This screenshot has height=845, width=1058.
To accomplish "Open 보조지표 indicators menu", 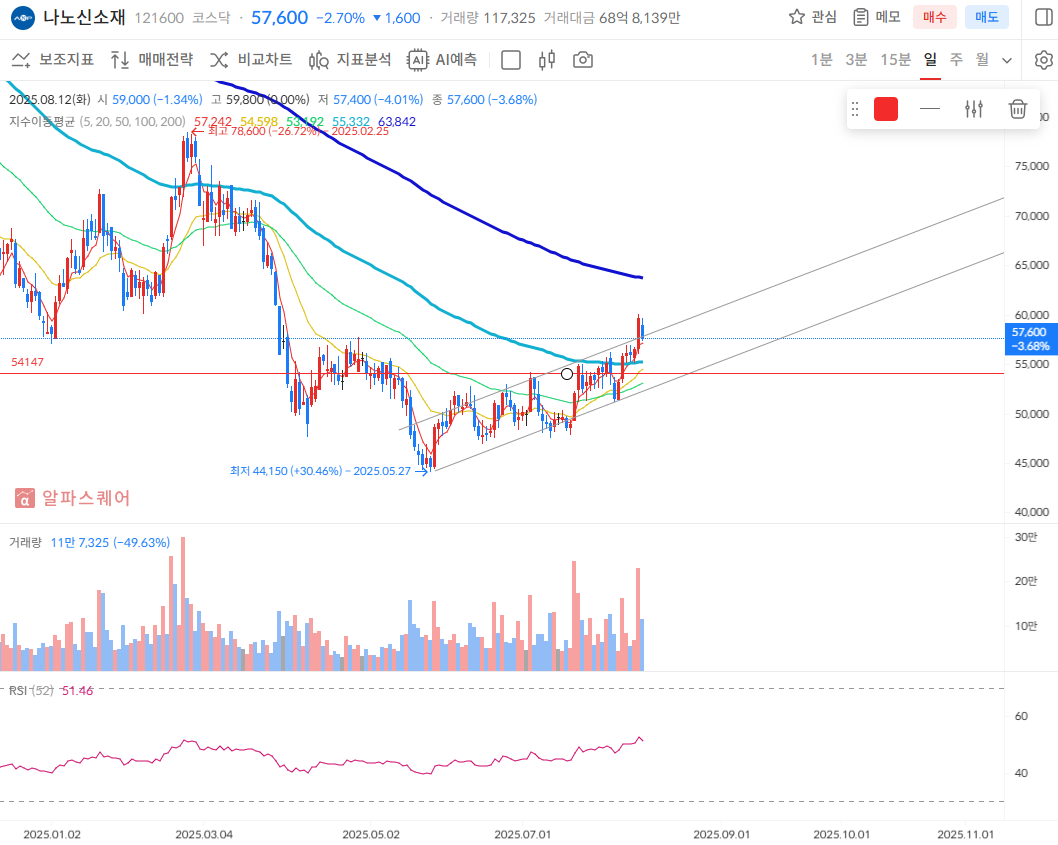I will click(53, 60).
